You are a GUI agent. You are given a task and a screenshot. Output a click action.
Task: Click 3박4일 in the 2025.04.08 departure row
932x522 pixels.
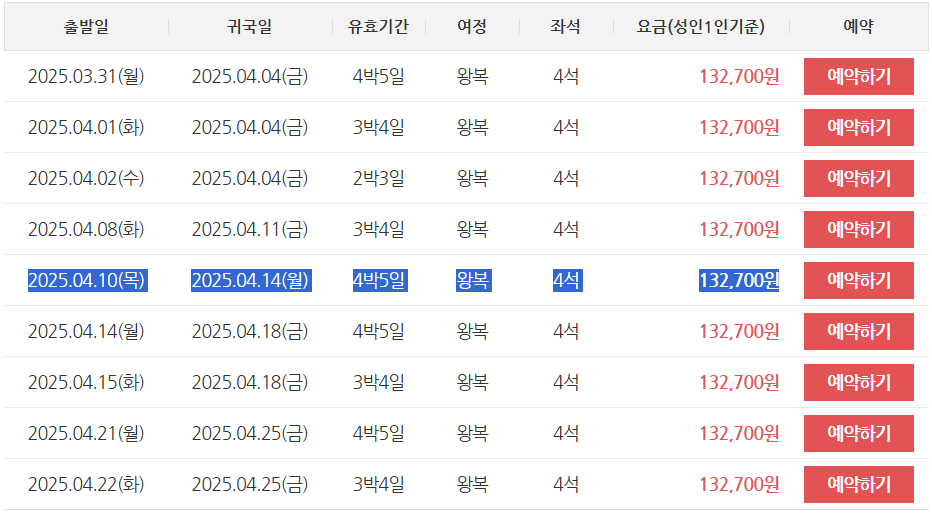[379, 229]
